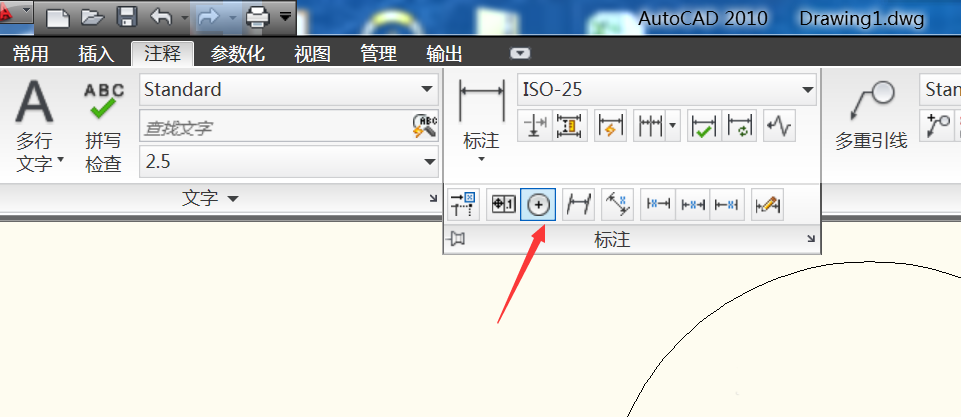Screen dimensions: 961x417
Task: Open the AutoCAD application menu button
Action: tap(15, 12)
